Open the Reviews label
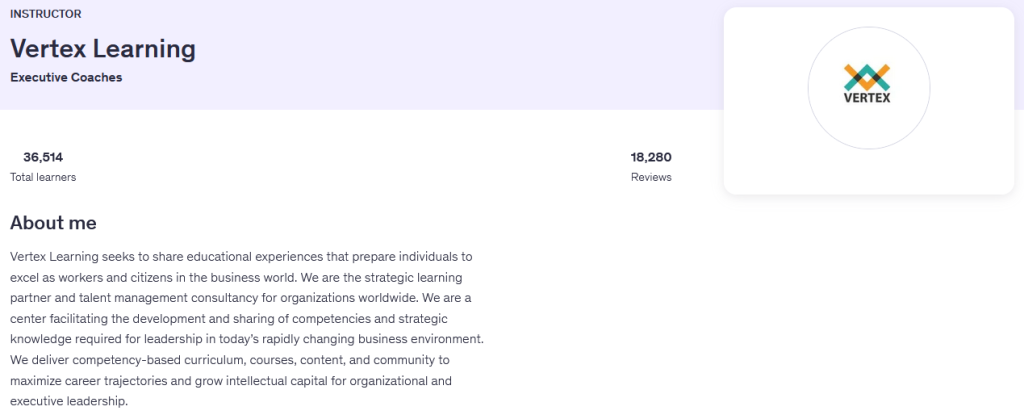1024x419 pixels. (x=651, y=177)
